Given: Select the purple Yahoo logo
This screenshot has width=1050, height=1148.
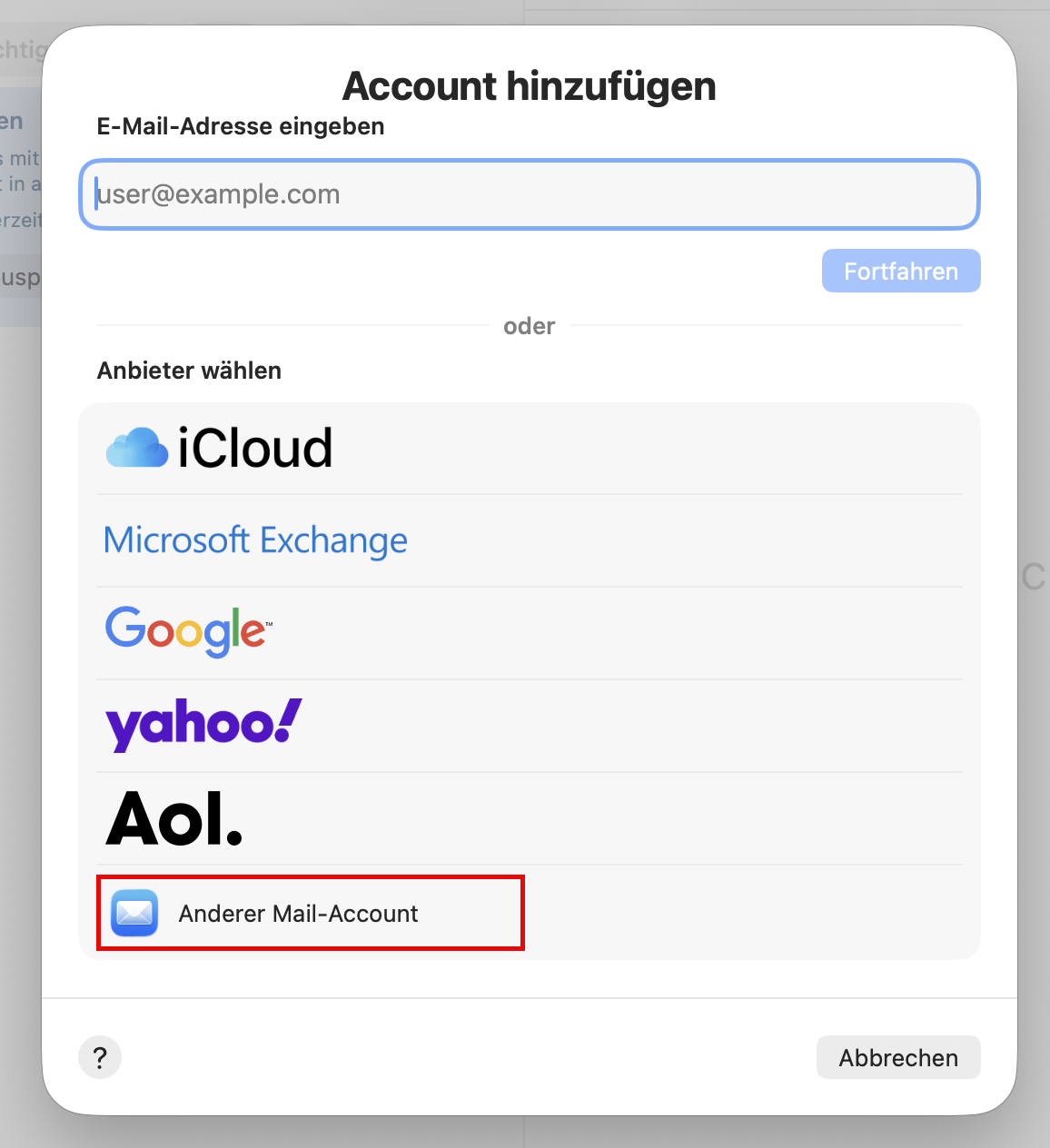Looking at the screenshot, I should point(203,724).
